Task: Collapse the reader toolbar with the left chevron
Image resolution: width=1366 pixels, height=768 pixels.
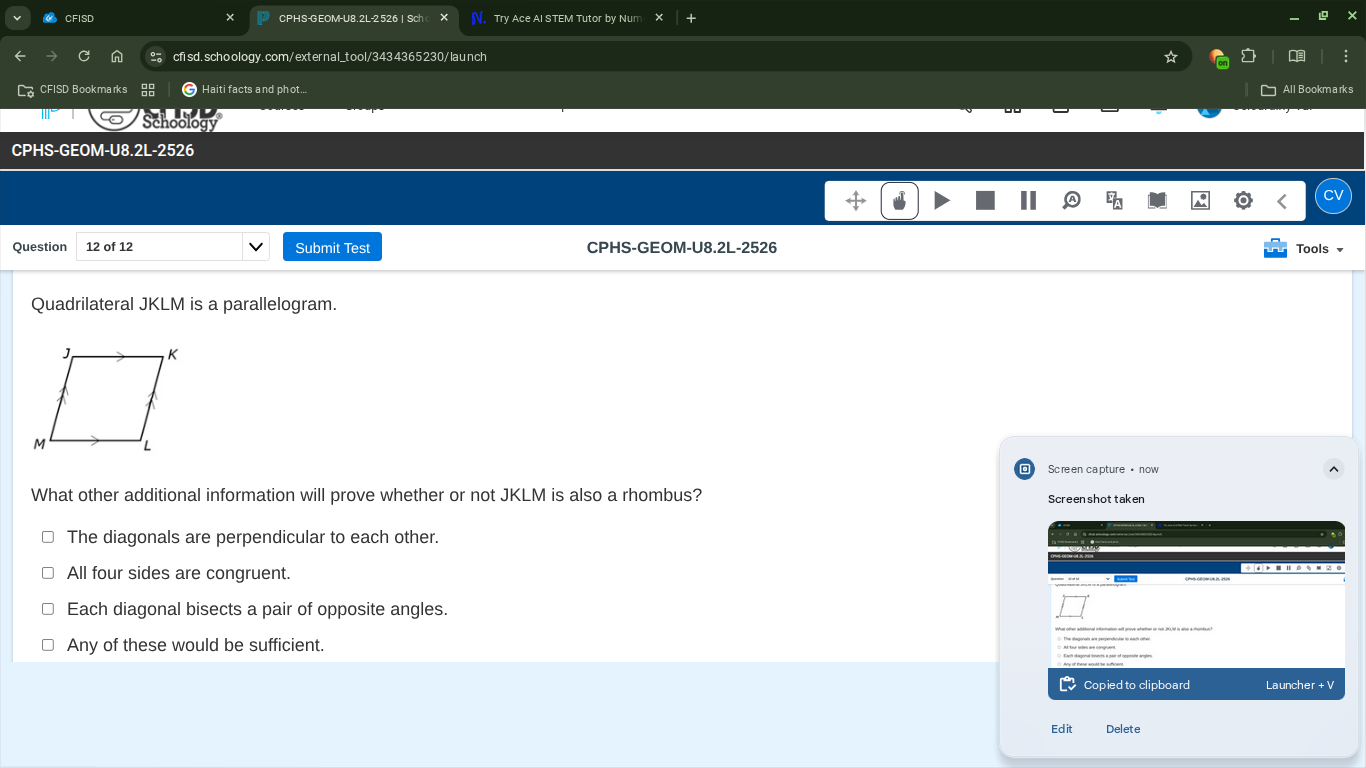Action: (1282, 201)
